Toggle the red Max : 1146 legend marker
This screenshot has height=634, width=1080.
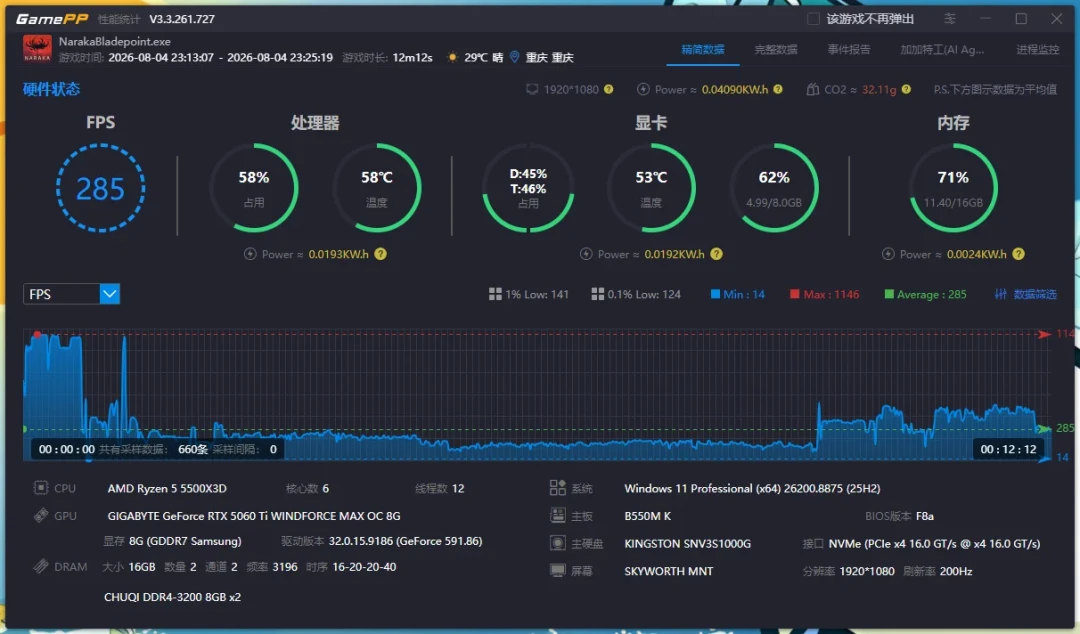(x=794, y=294)
